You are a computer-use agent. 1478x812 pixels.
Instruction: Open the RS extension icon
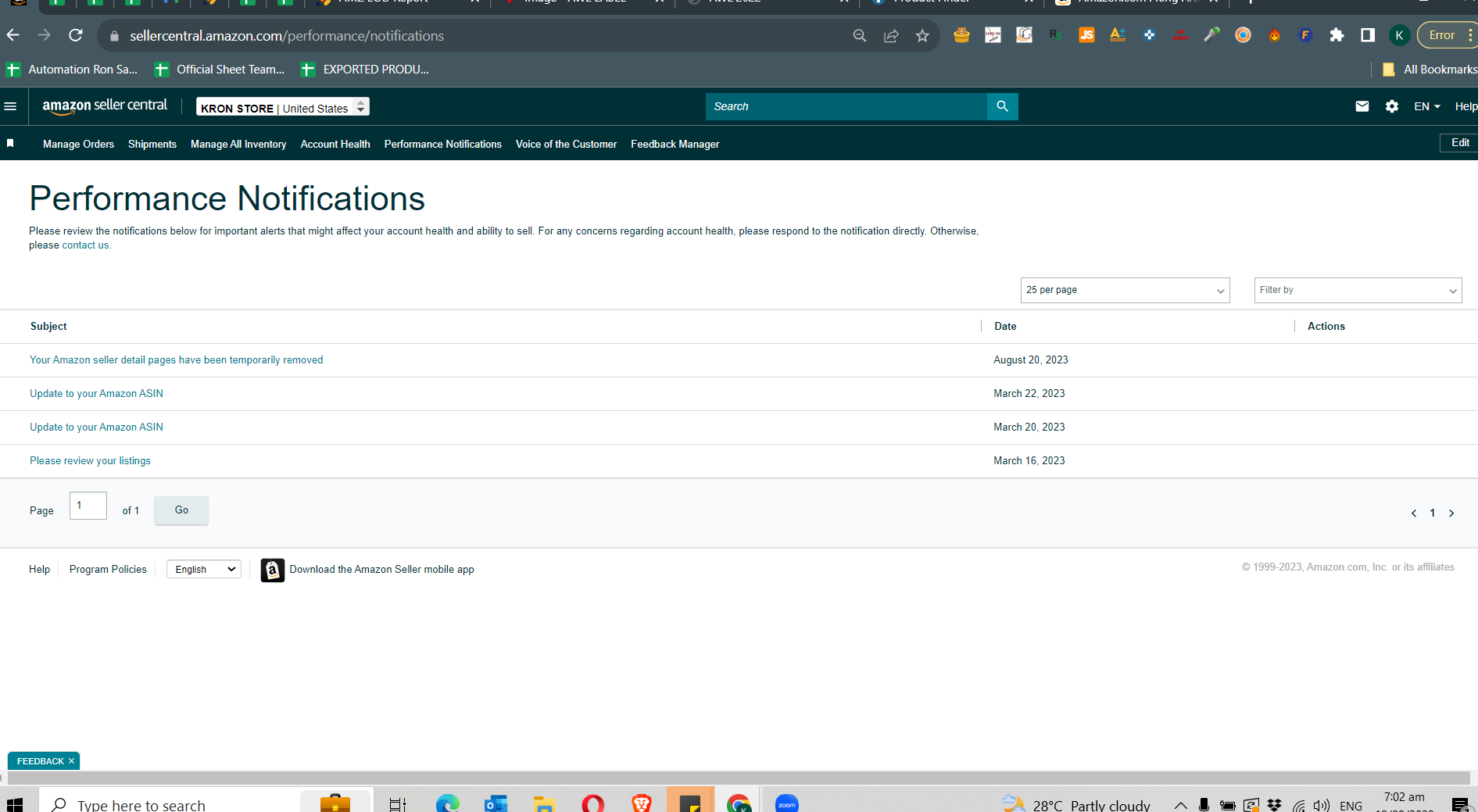point(1055,35)
